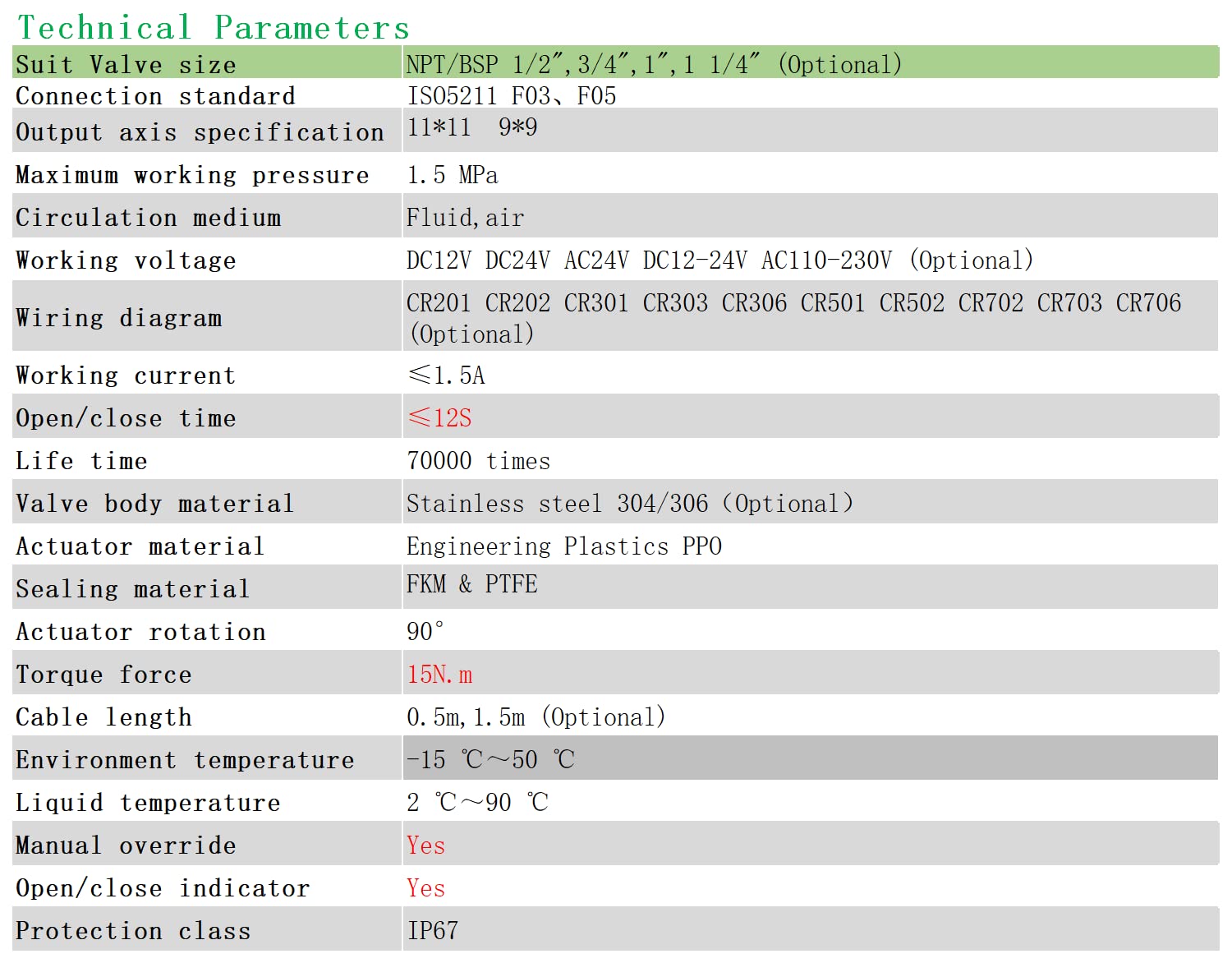Select the 'Torque force' label
1232x963 pixels.
pyautogui.click(x=103, y=675)
